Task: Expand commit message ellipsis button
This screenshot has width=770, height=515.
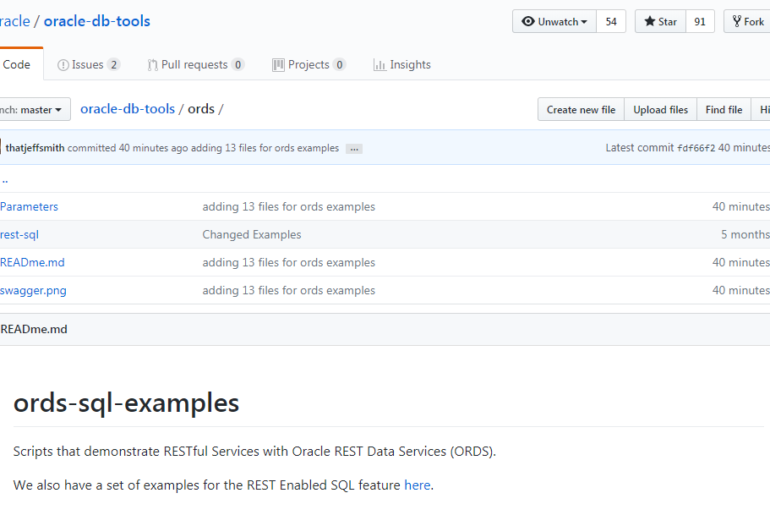Action: click(354, 149)
